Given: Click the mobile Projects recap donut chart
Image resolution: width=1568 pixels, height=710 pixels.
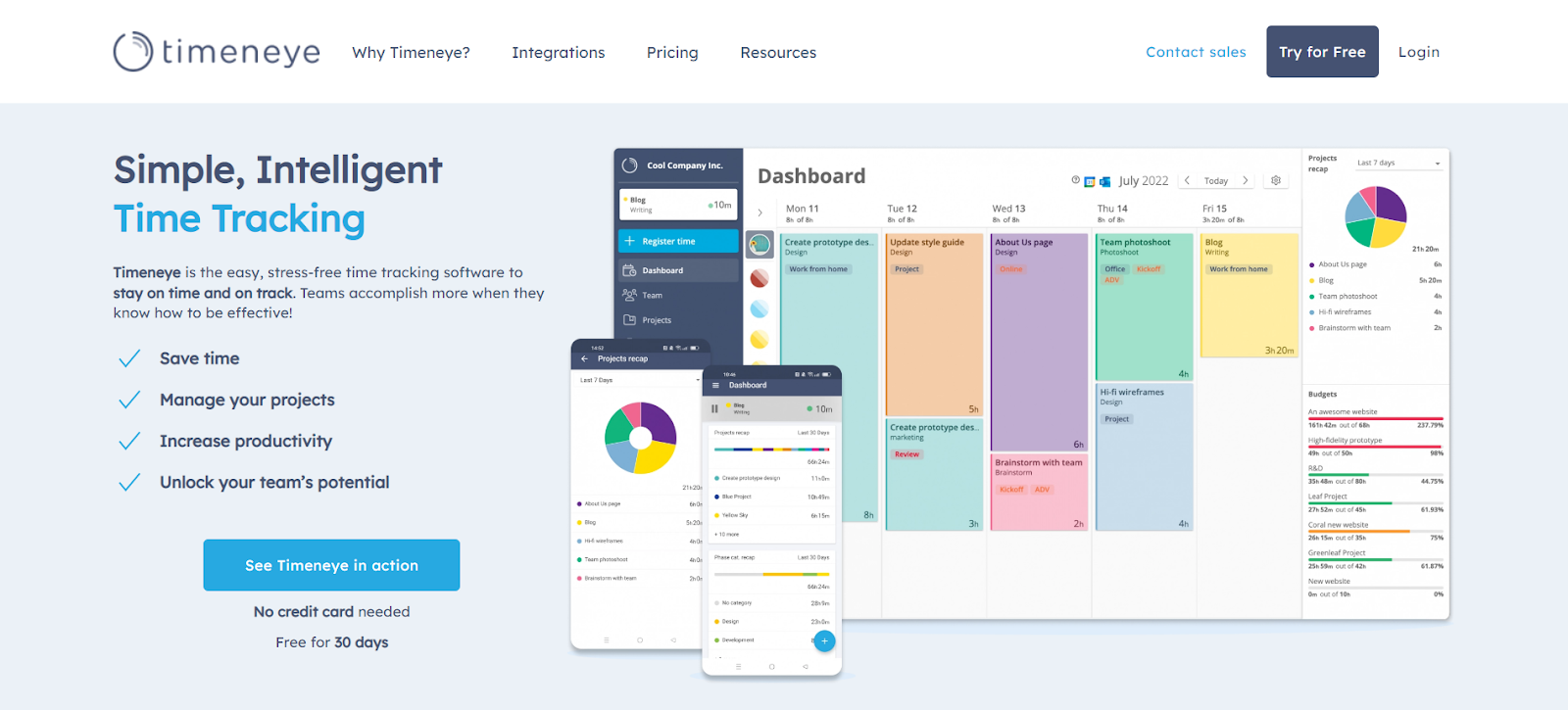Looking at the screenshot, I should click(640, 438).
